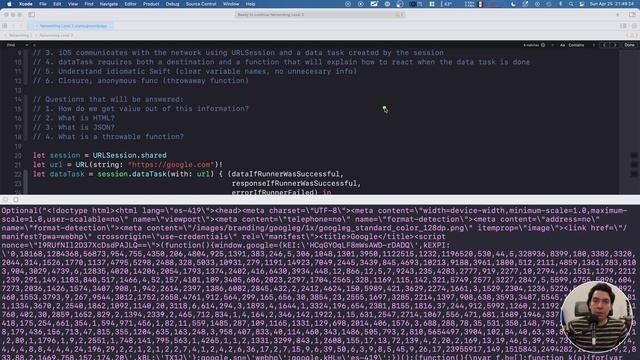Click responseIfRunnerWasSuccessful parameter
Image resolution: width=640 pixels, height=360 pixels.
coord(296,184)
